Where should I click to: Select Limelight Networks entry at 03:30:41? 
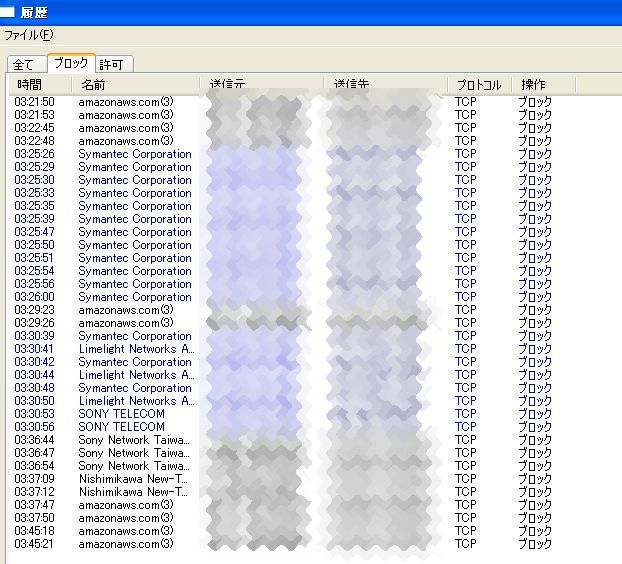click(x=283, y=349)
